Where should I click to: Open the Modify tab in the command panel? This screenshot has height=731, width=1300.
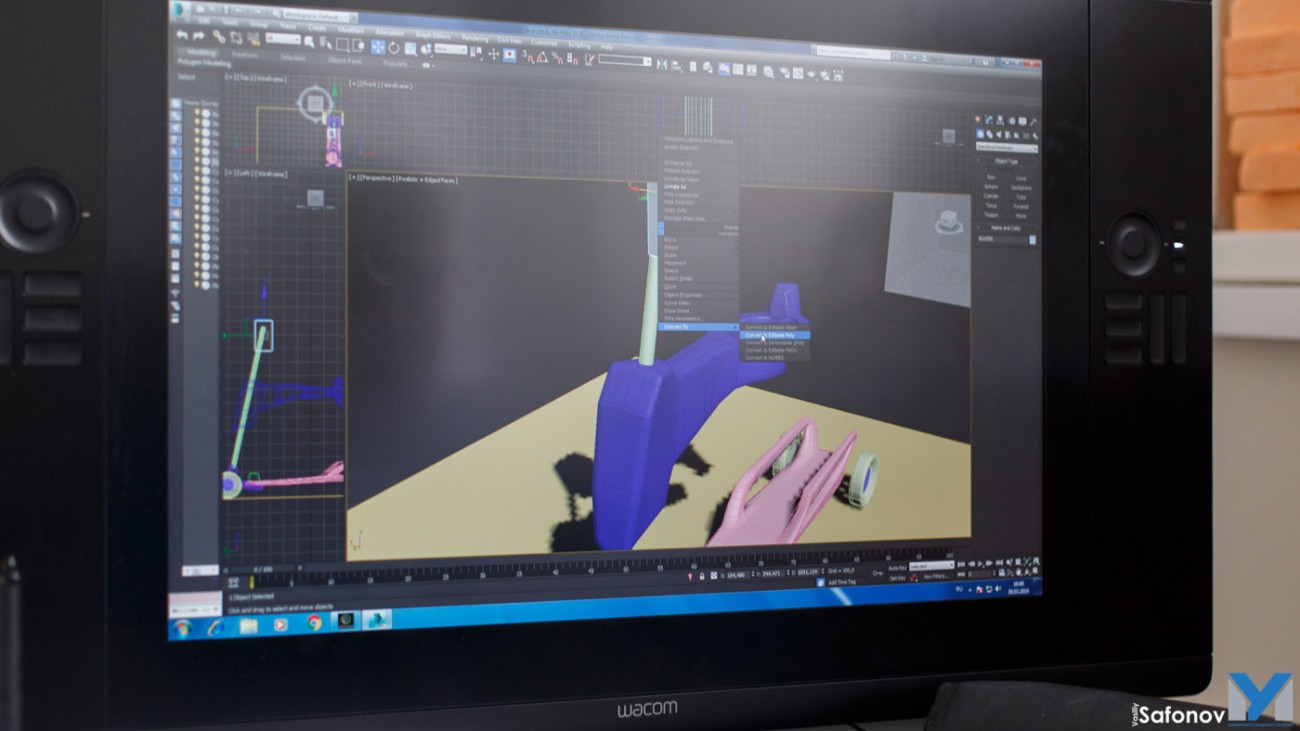(991, 120)
